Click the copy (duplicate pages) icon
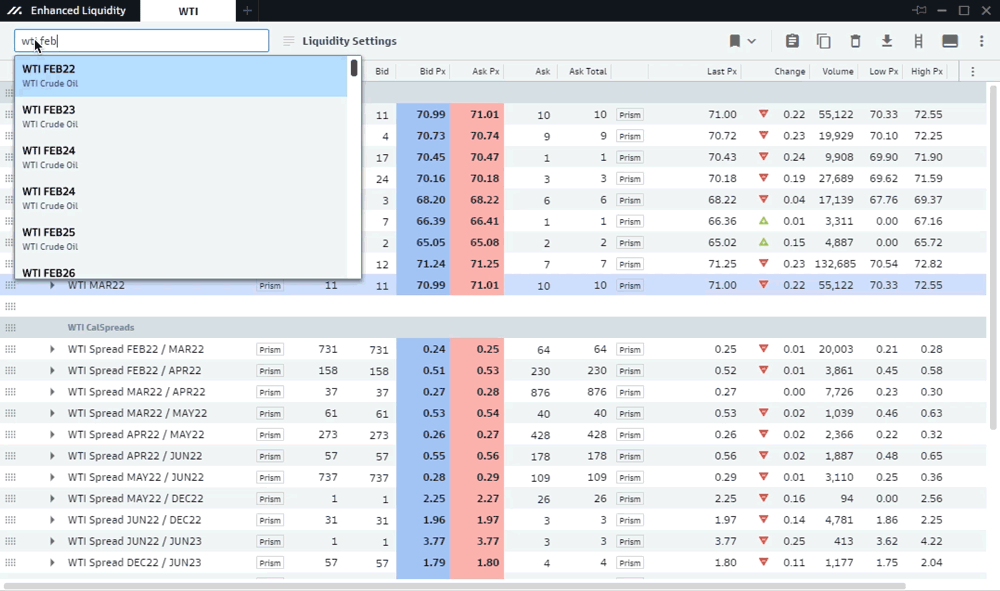Screen dimensions: 1000x591 pyautogui.click(x=823, y=41)
